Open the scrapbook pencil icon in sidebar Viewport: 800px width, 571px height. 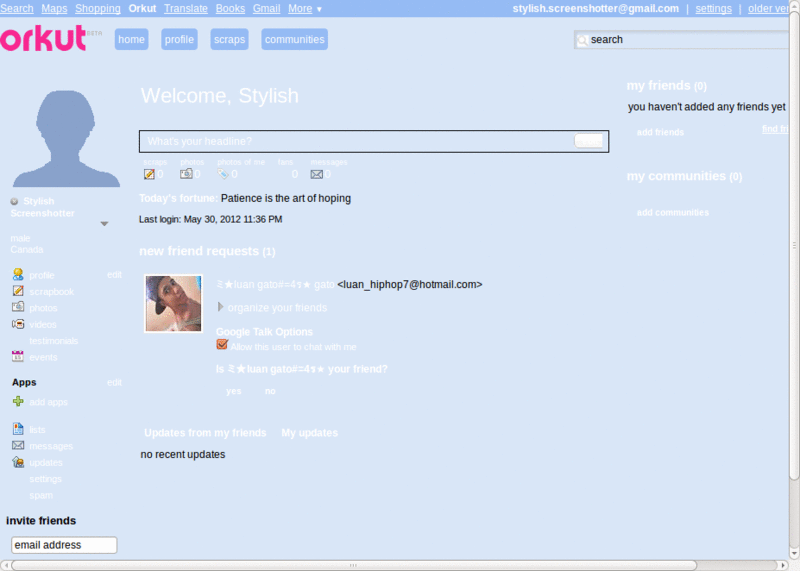18,291
